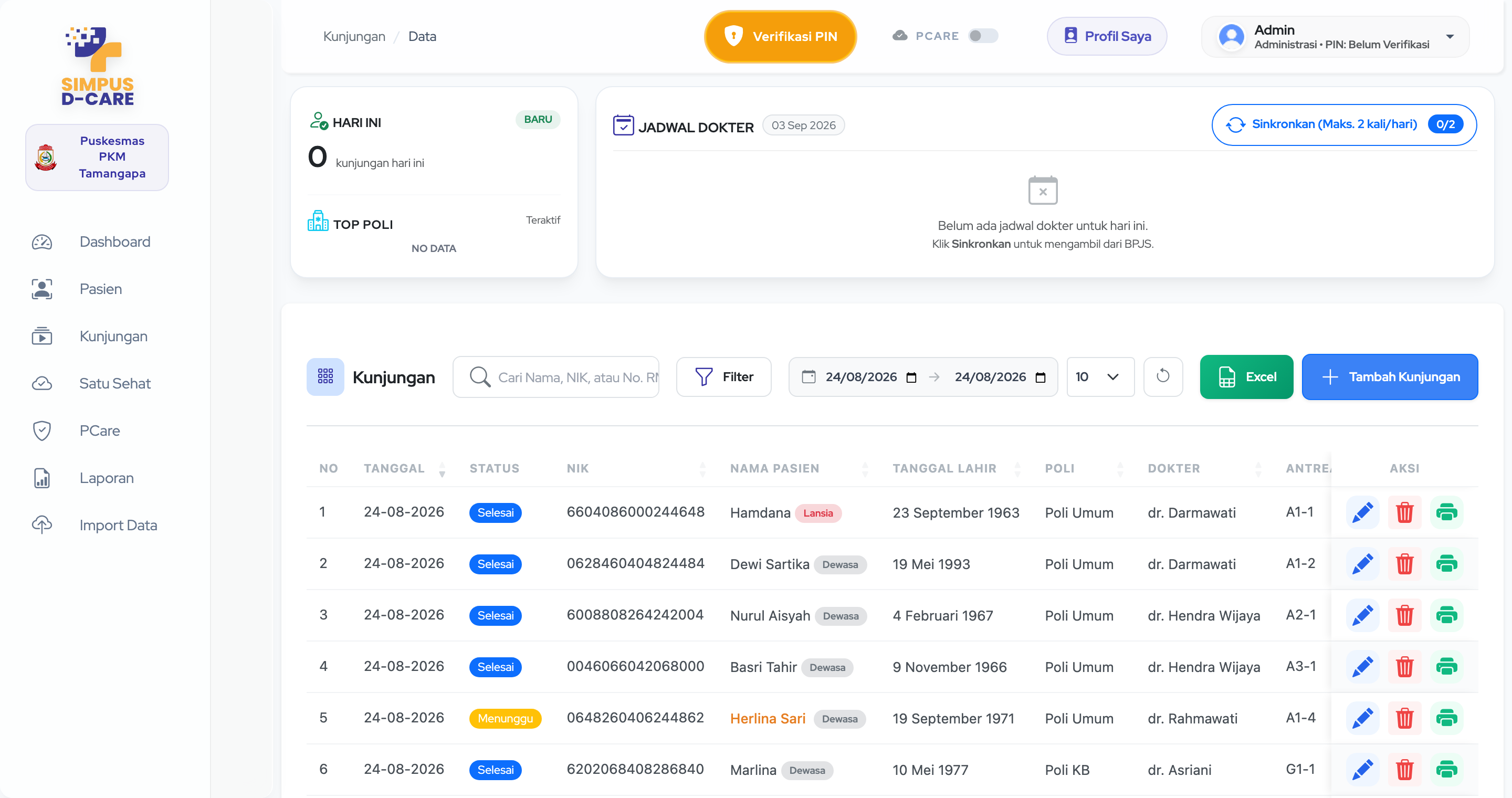Print Marlina's visit with printer icon
The image size is (1512, 798).
pos(1446,769)
